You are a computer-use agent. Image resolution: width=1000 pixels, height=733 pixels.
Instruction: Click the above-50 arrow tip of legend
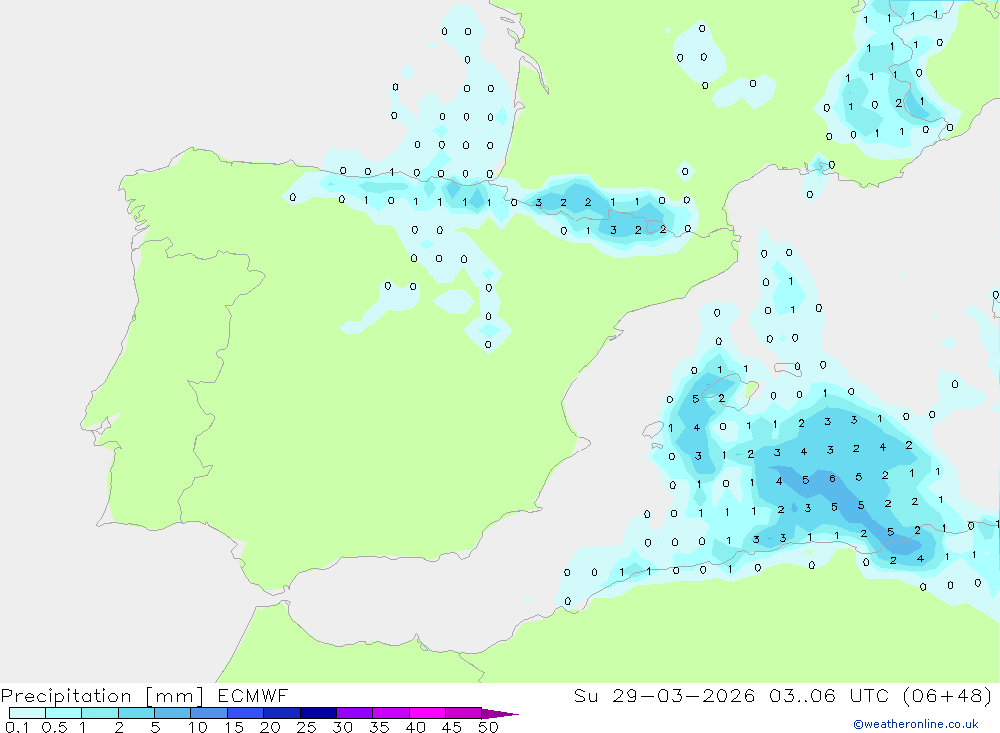501,713
